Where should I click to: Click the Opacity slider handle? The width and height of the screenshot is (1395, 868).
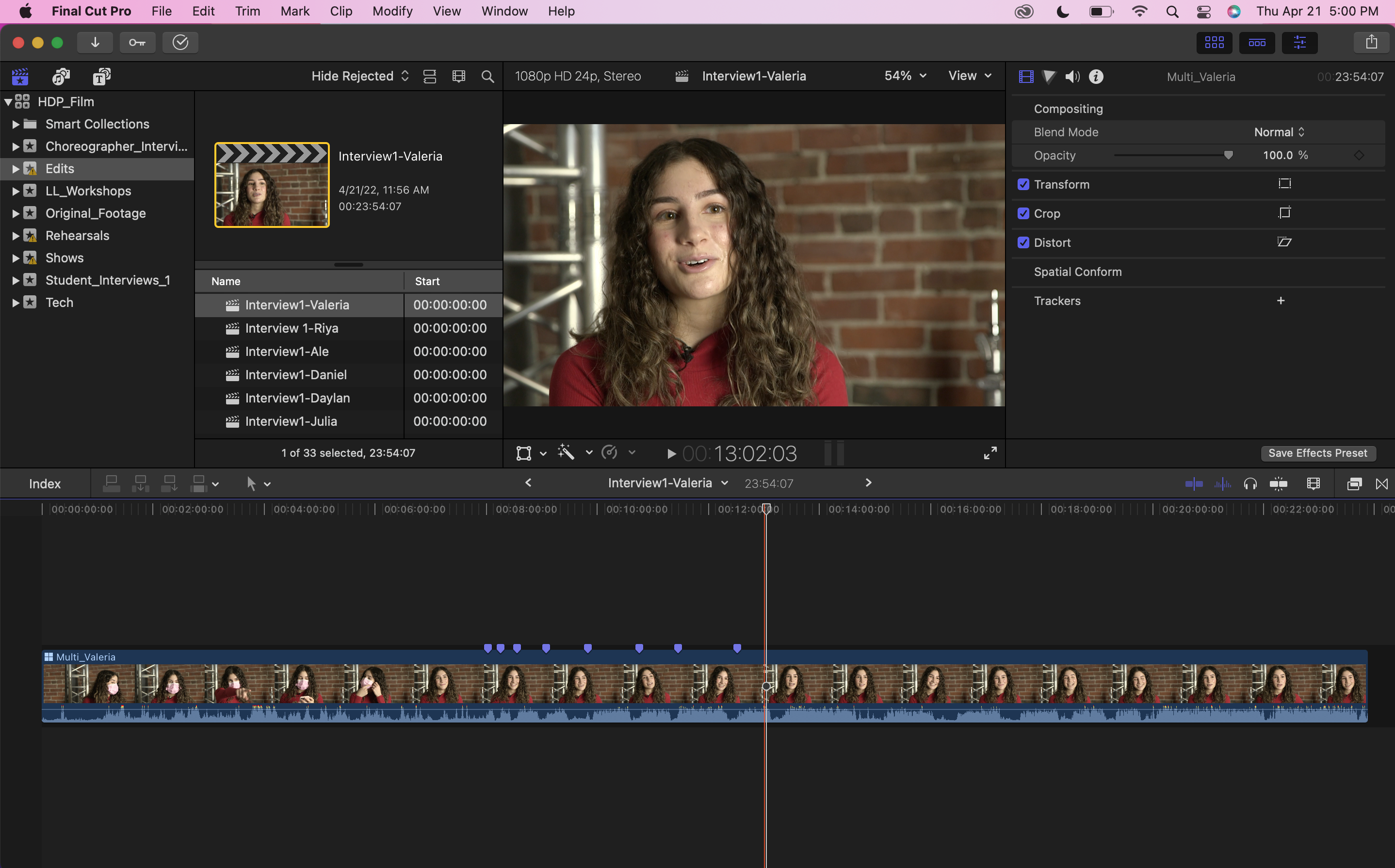click(1228, 155)
